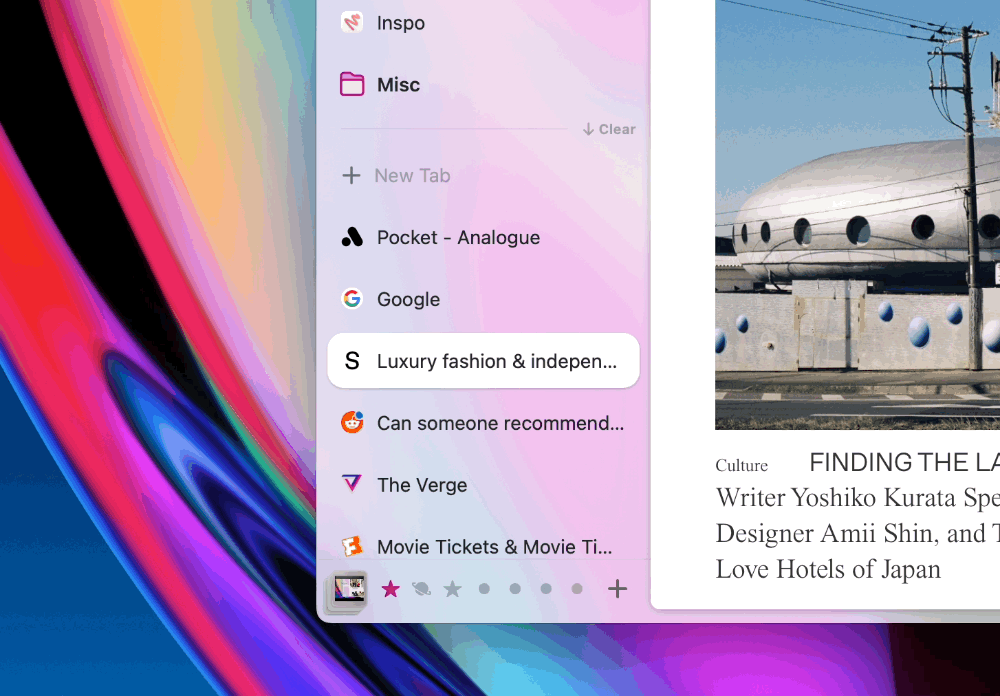Click the Clear button above recent tabs
Image resolution: width=1000 pixels, height=696 pixels.
(608, 129)
